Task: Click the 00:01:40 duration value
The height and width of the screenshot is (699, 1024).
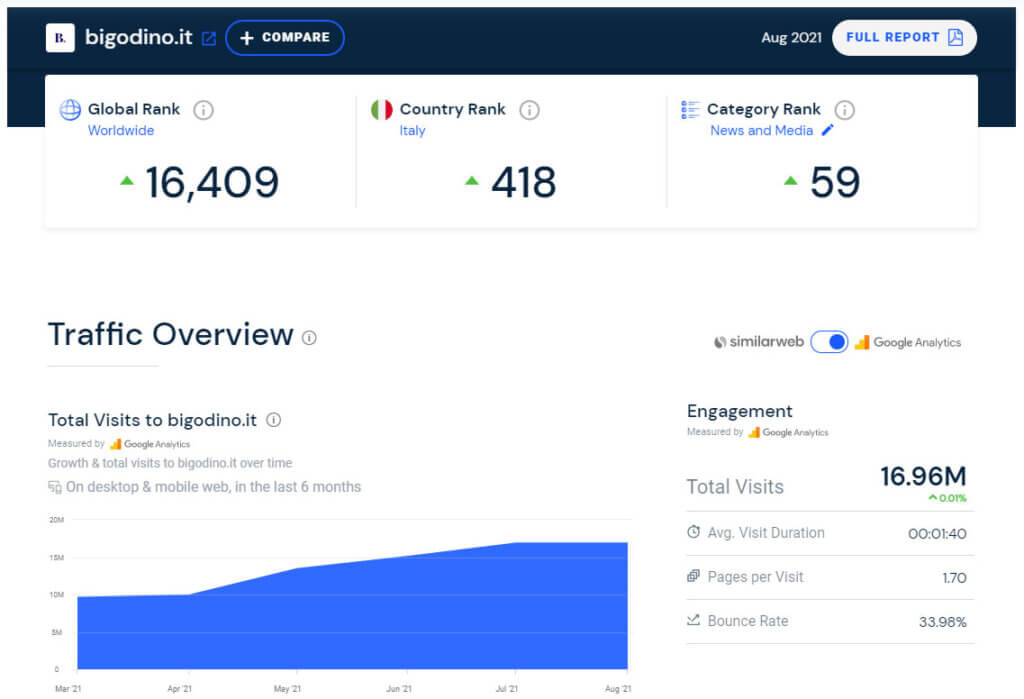Action: (937, 534)
